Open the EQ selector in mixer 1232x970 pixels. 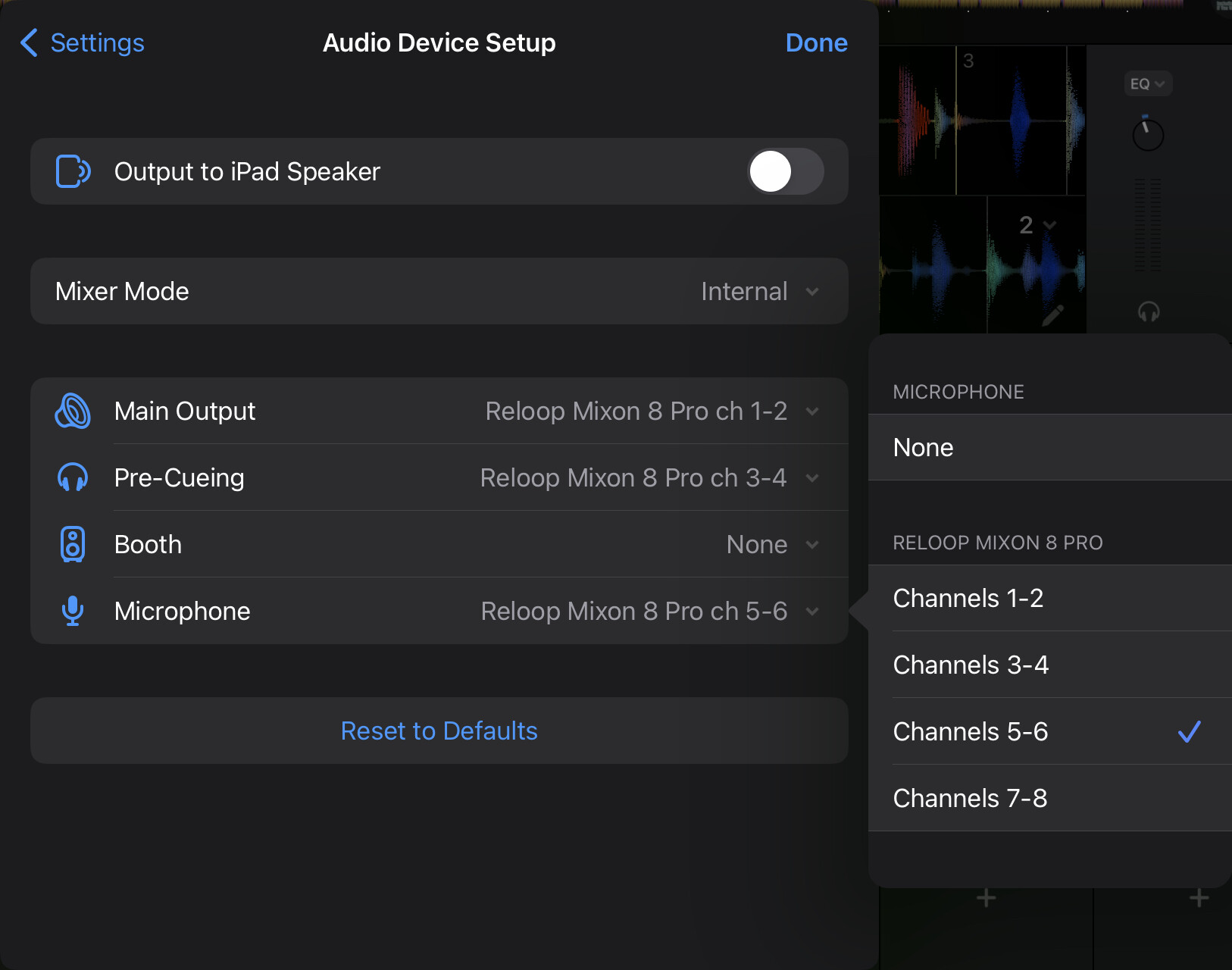pyautogui.click(x=1147, y=83)
